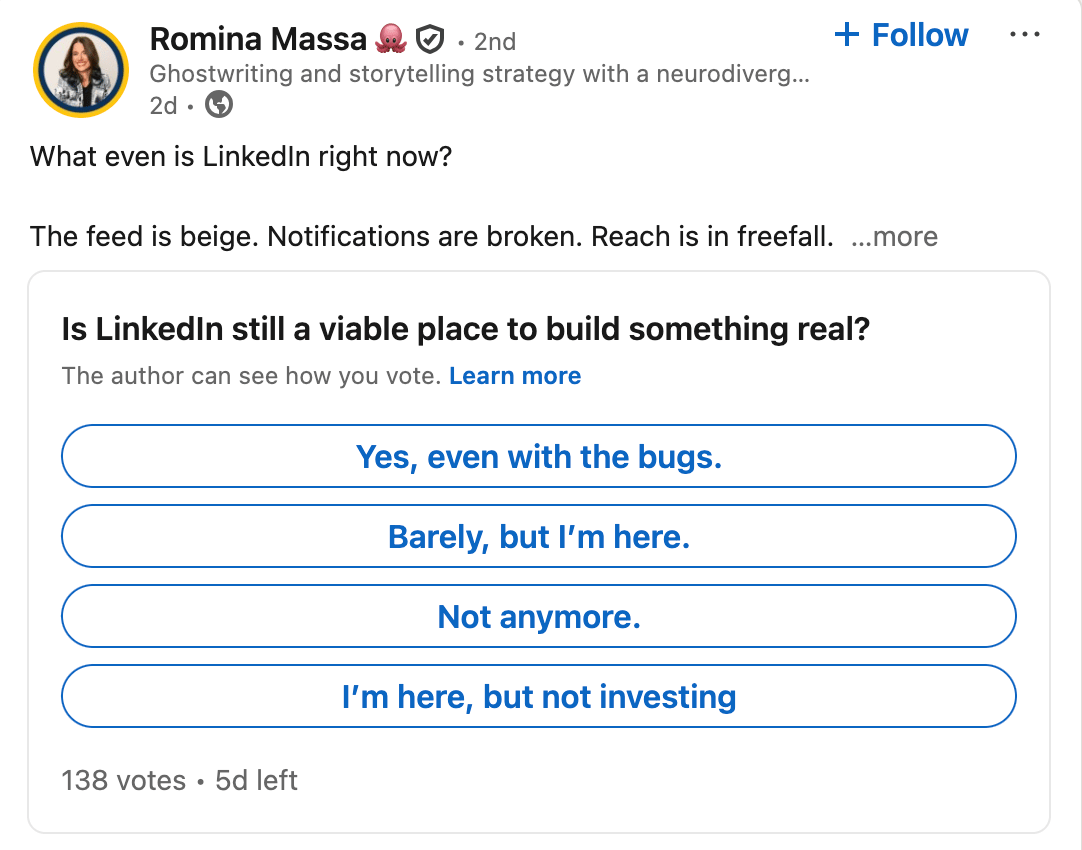1082x850 pixels.
Task: Click the "2d" post timestamp
Action: pos(163,104)
